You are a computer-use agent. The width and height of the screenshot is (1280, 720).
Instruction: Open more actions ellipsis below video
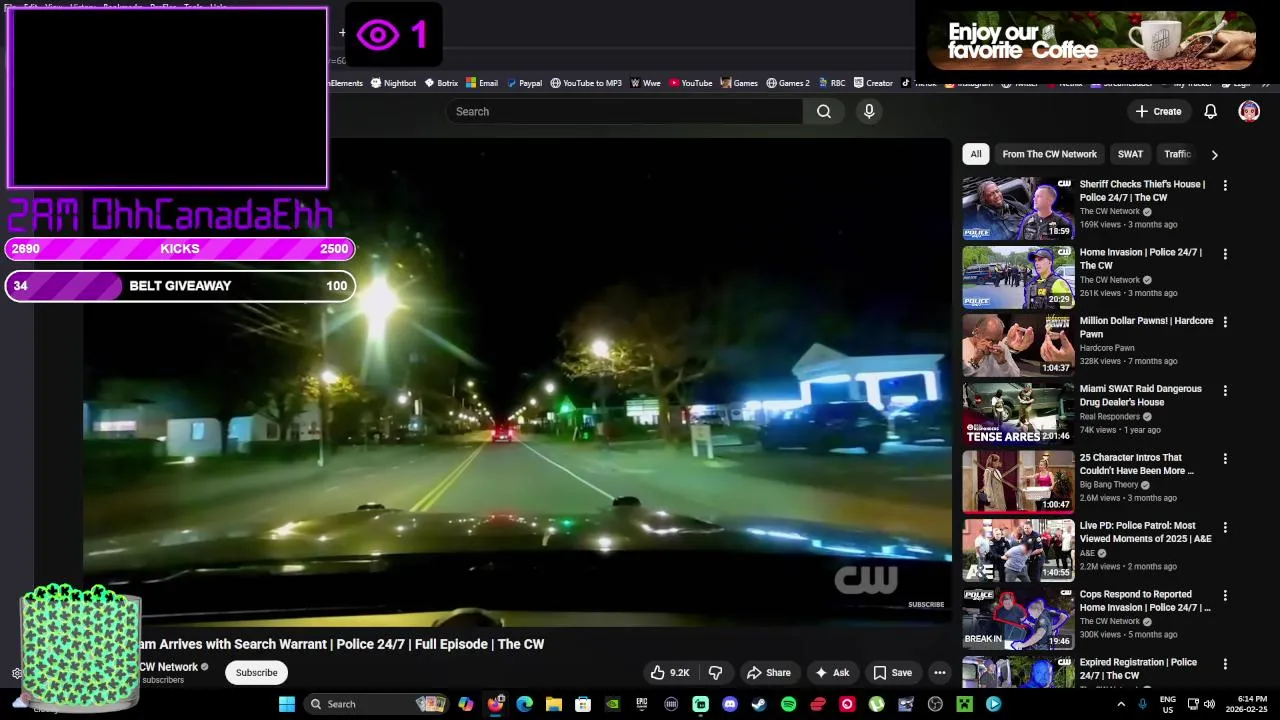[x=939, y=673]
